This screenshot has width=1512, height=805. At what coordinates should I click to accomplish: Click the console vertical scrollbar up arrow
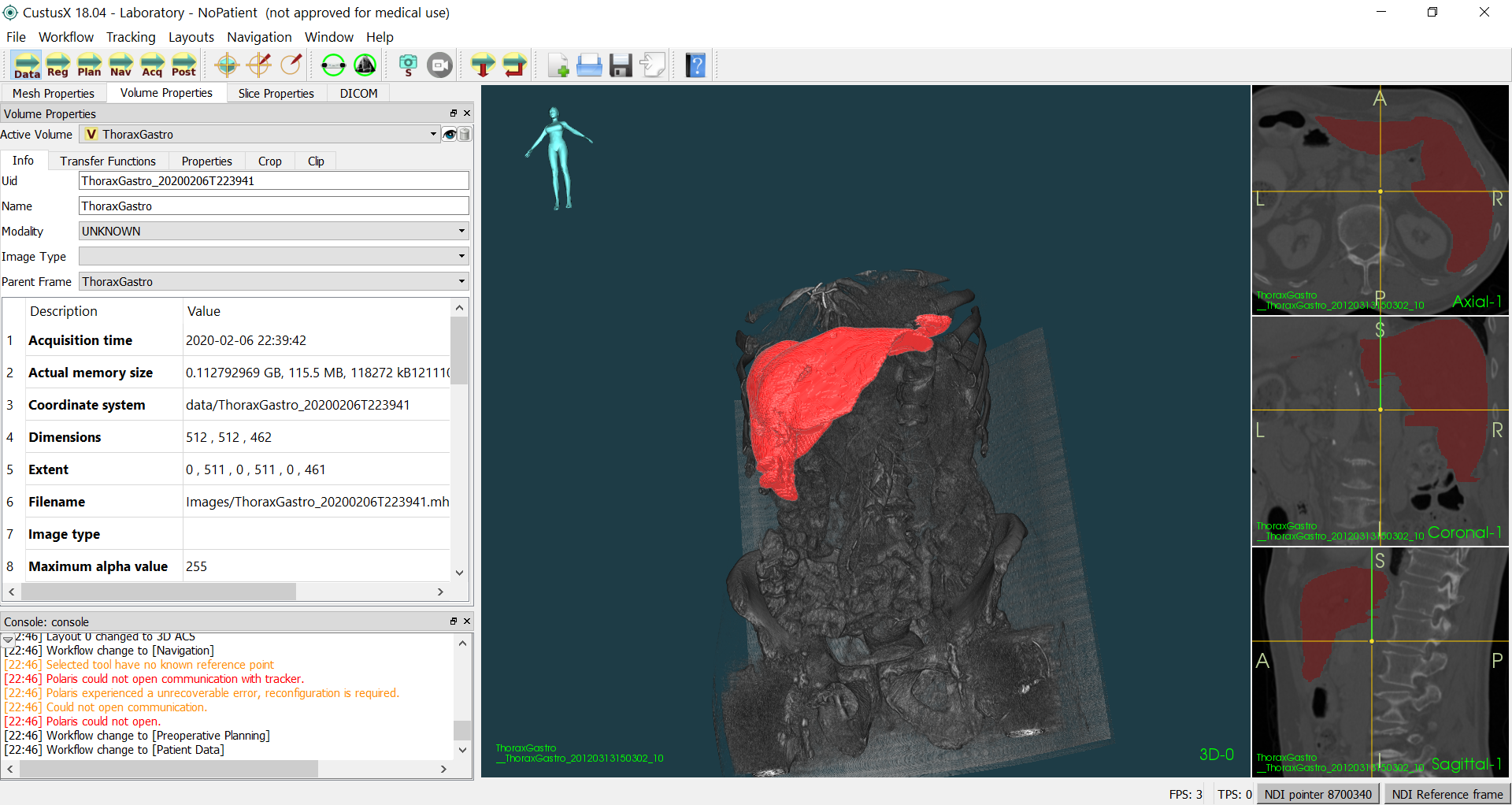click(x=462, y=644)
